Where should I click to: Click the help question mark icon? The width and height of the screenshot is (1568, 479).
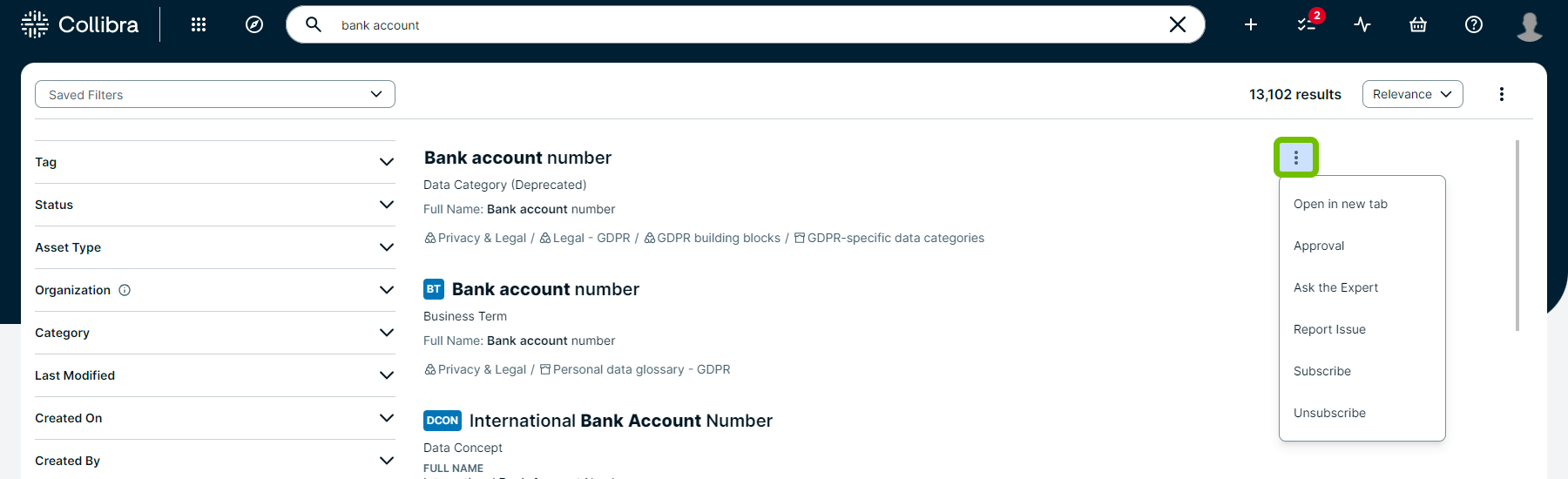1474,24
